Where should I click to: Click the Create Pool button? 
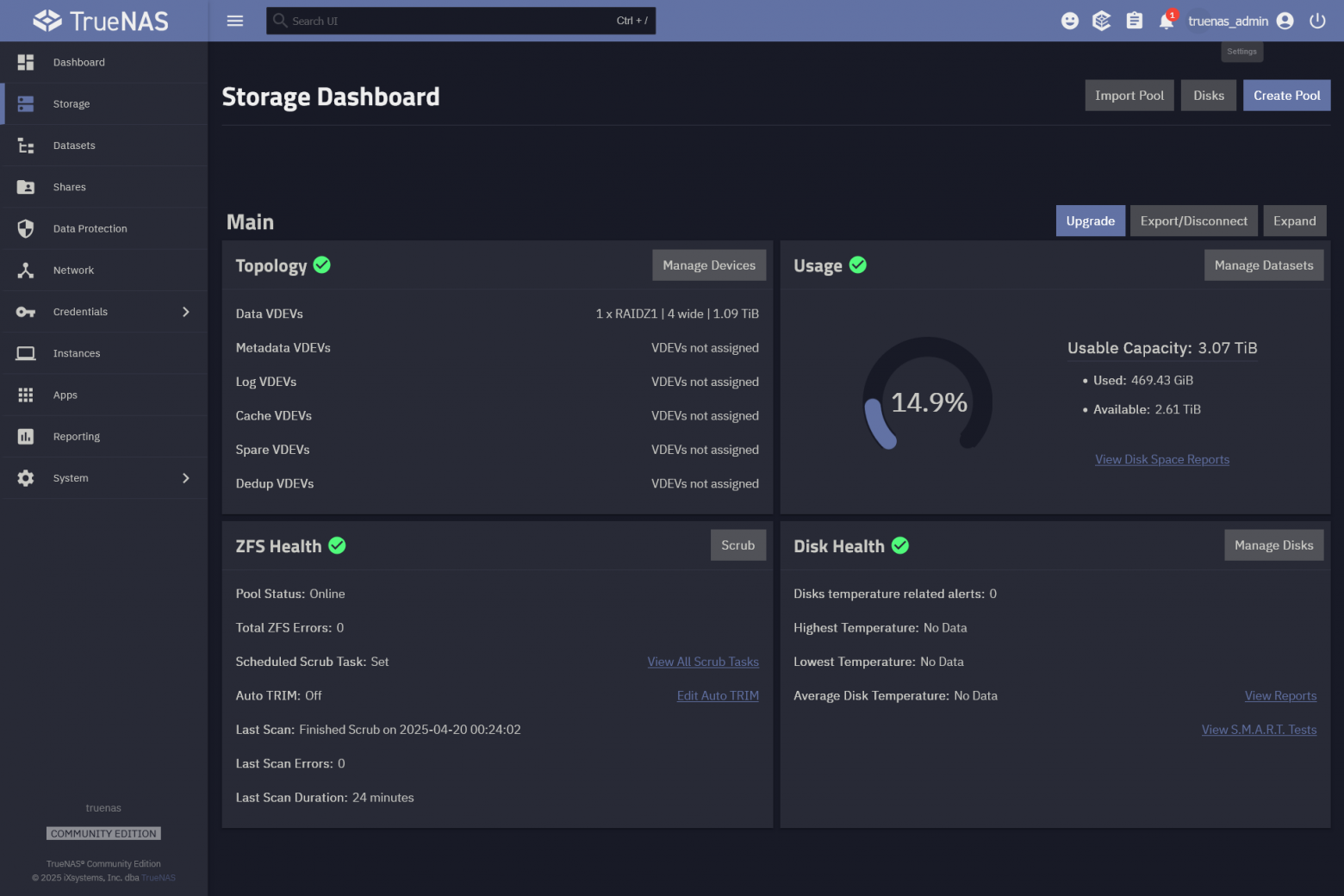1286,95
